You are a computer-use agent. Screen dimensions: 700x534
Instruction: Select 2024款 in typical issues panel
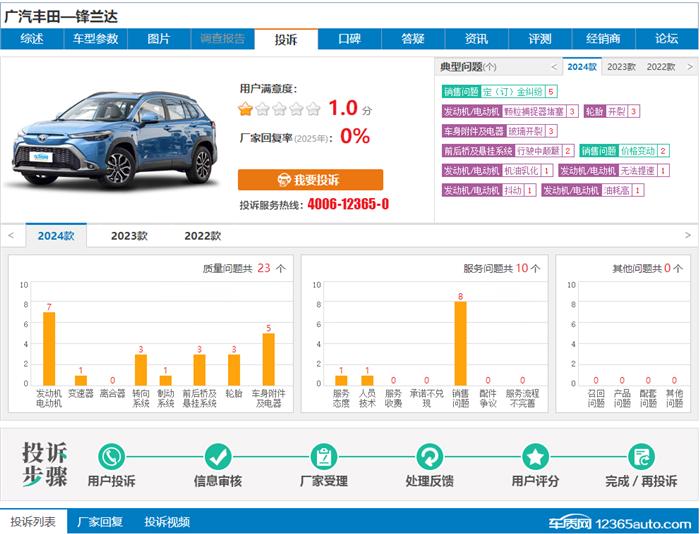coord(582,67)
